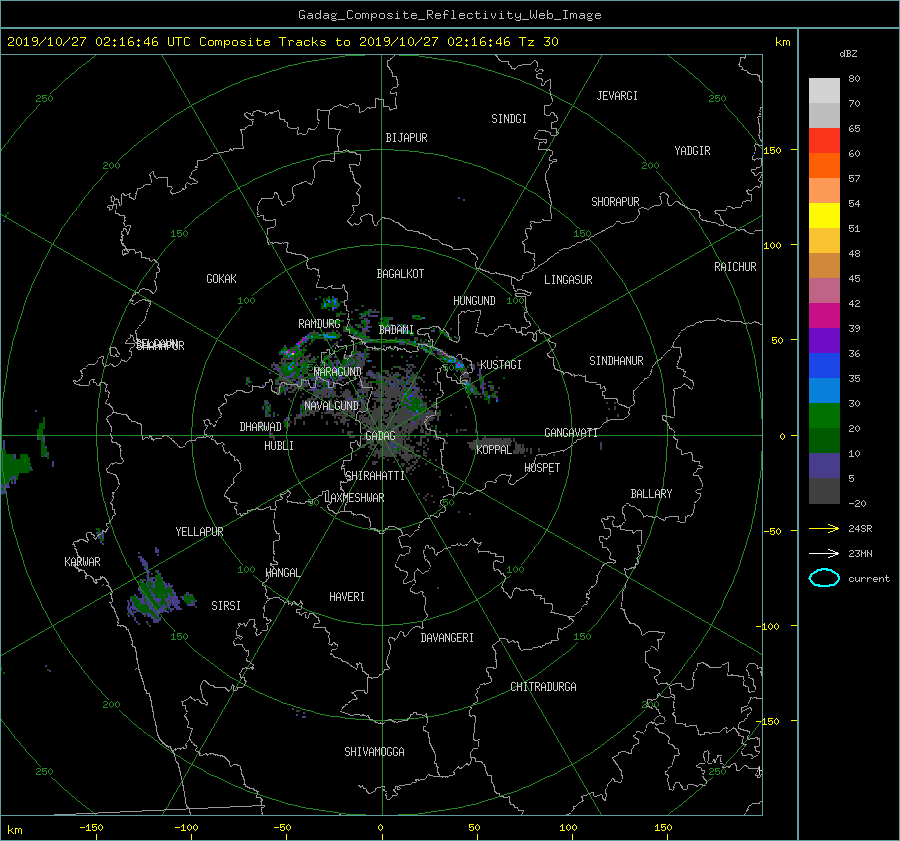Click the radar echo cluster near SIRSI
This screenshot has height=841, width=900.
(156, 597)
